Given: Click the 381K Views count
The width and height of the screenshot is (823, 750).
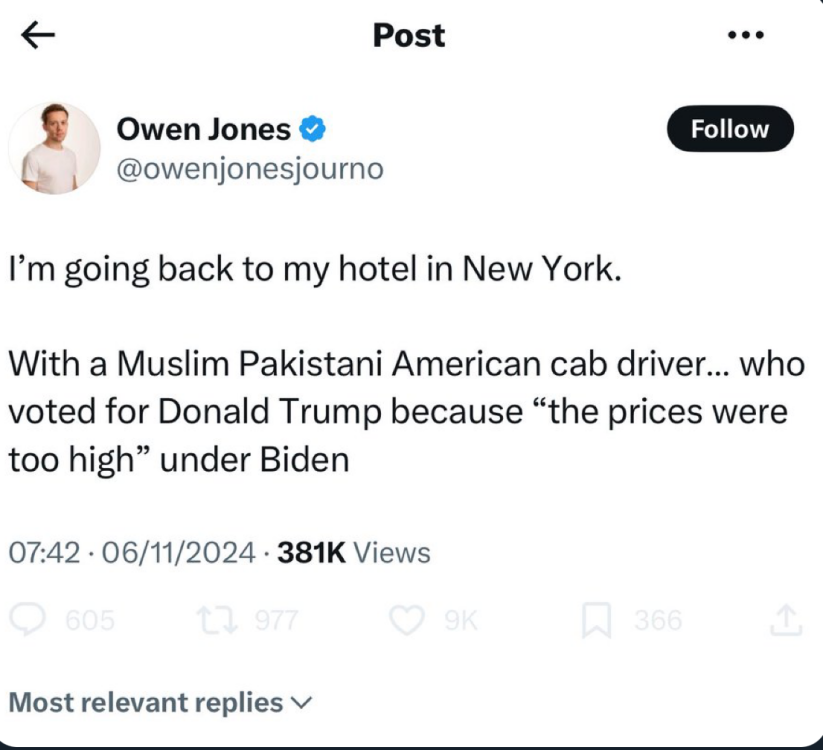Looking at the screenshot, I should coord(355,552).
